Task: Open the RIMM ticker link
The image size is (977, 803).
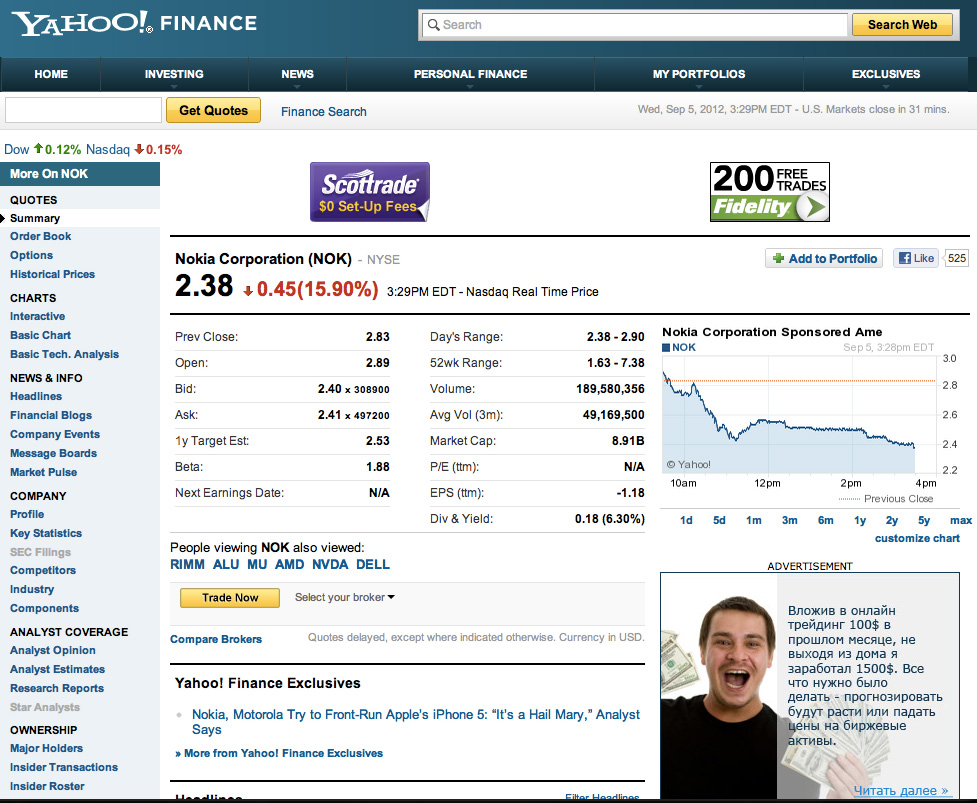Action: tap(187, 564)
